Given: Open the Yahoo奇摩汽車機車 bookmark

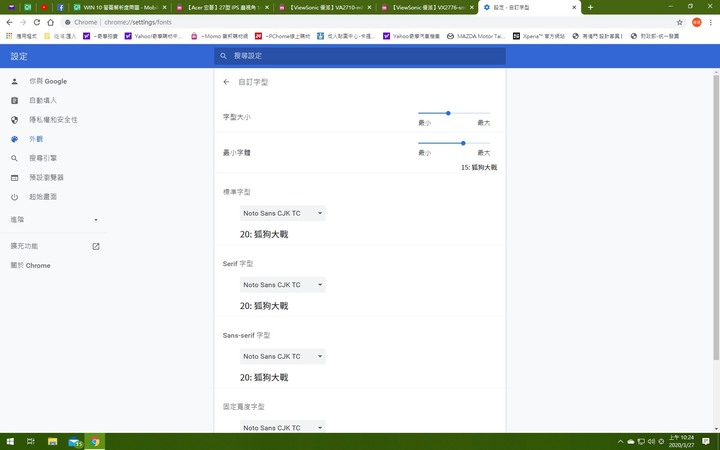Looking at the screenshot, I should click(x=411, y=36).
